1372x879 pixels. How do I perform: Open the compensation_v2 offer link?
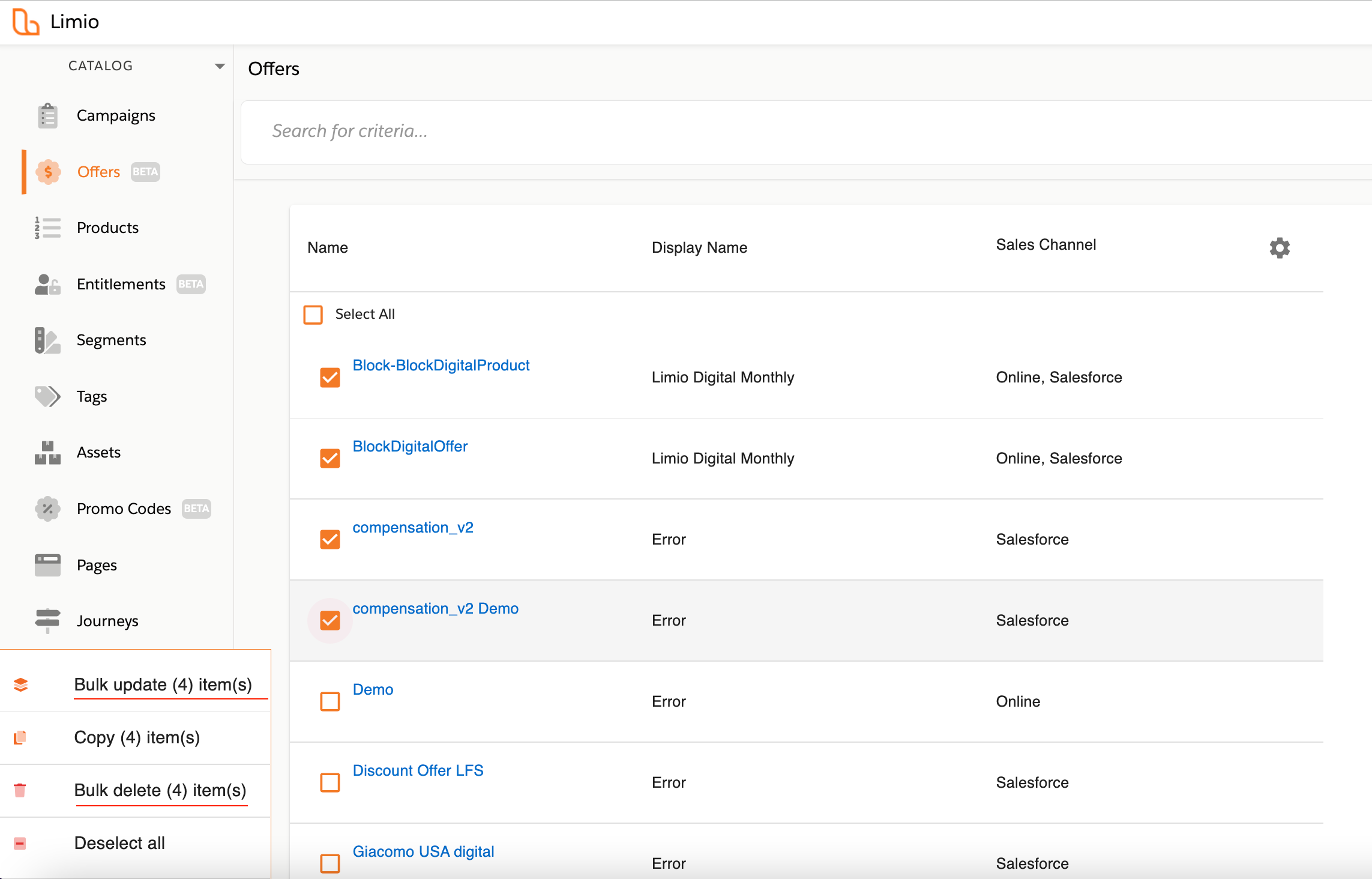413,528
